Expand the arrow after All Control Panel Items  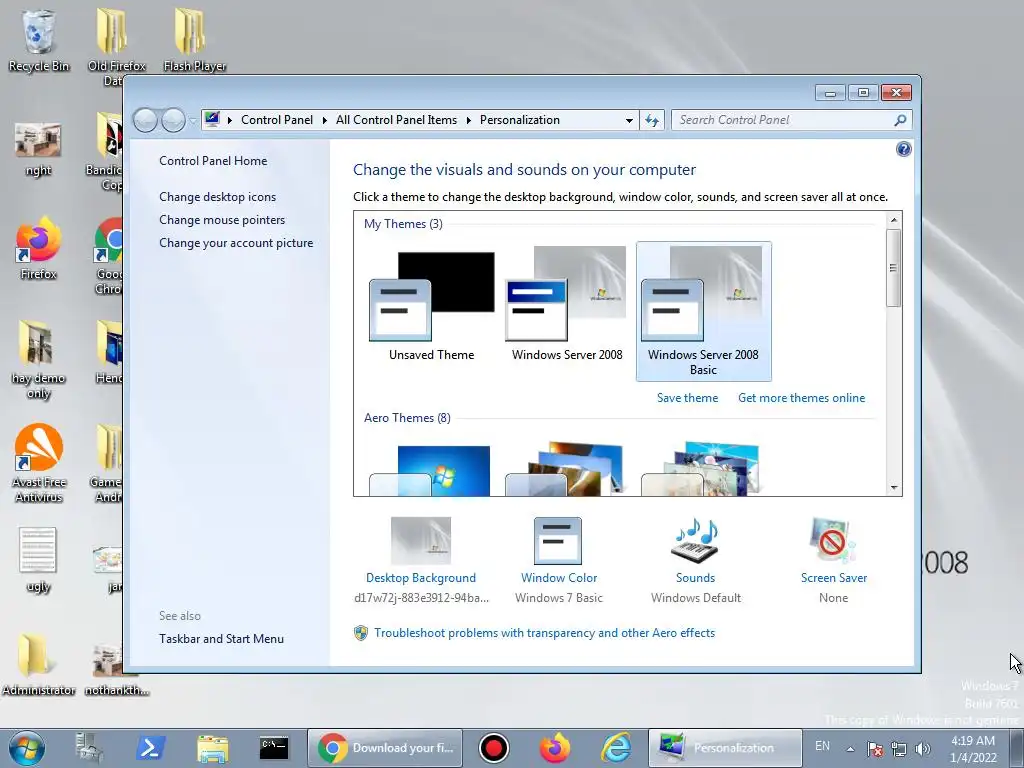(469, 120)
